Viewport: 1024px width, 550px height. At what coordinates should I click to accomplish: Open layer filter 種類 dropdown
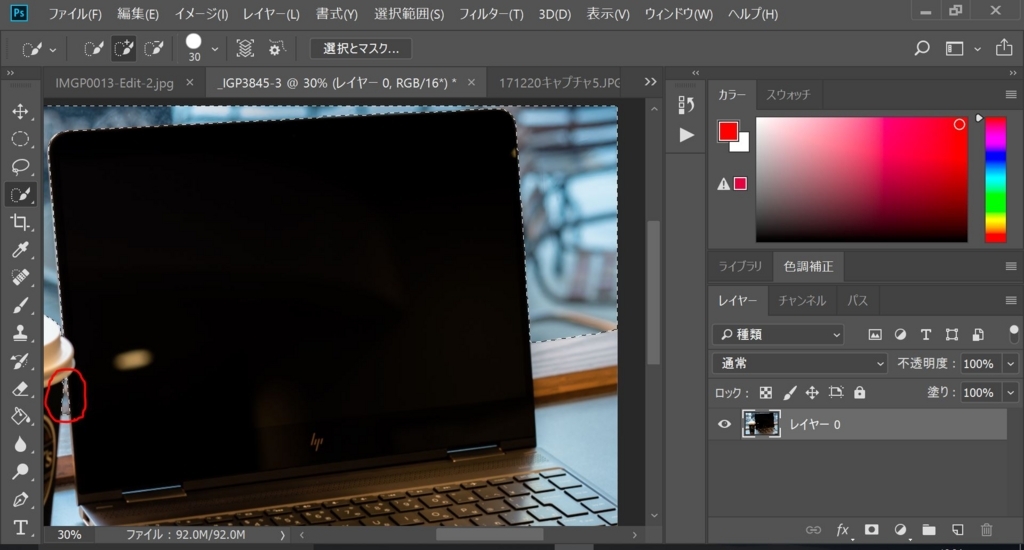click(x=778, y=334)
